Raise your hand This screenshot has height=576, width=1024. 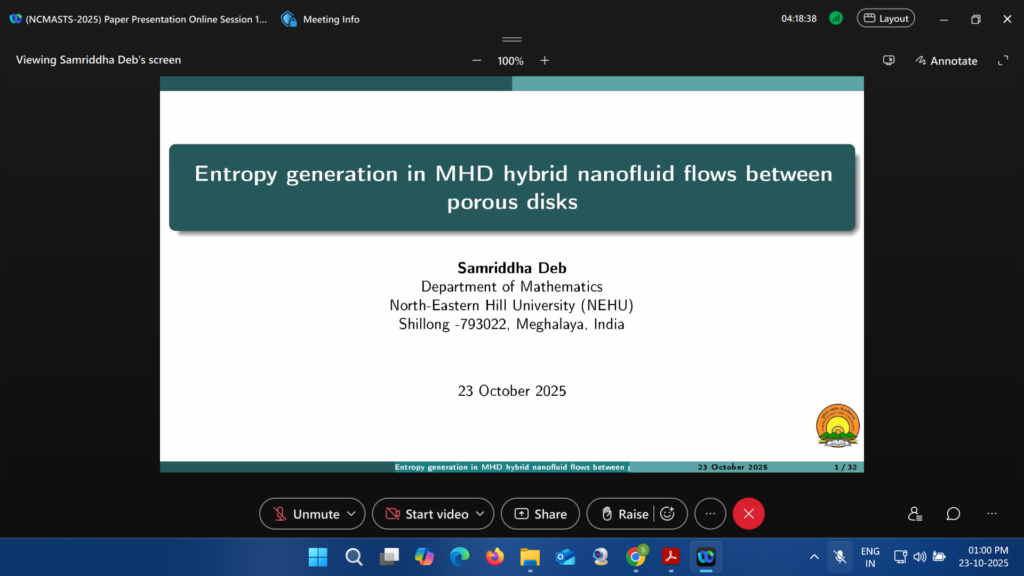tap(624, 514)
